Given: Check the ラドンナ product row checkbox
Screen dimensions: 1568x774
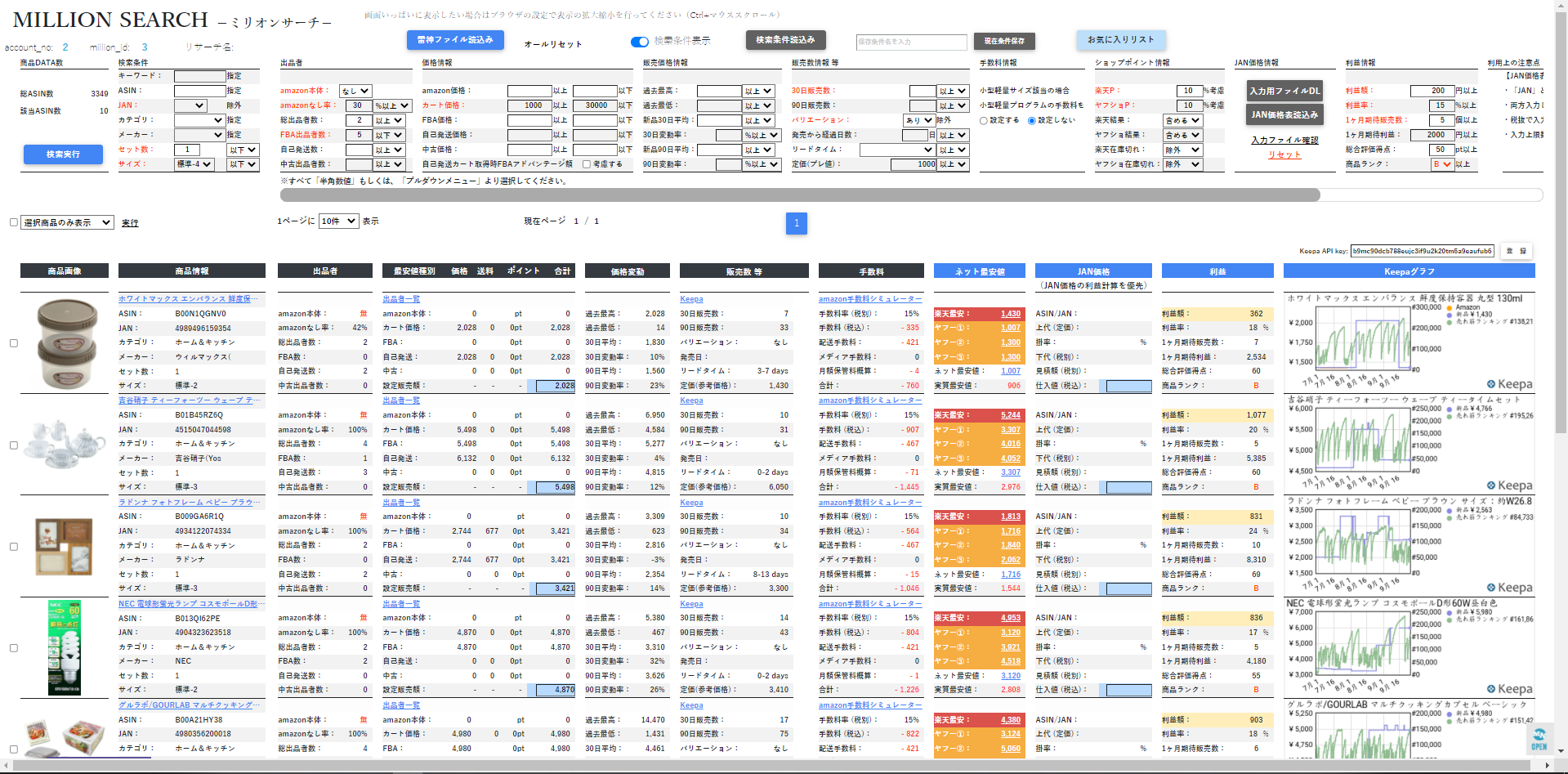Looking at the screenshot, I should (13, 547).
